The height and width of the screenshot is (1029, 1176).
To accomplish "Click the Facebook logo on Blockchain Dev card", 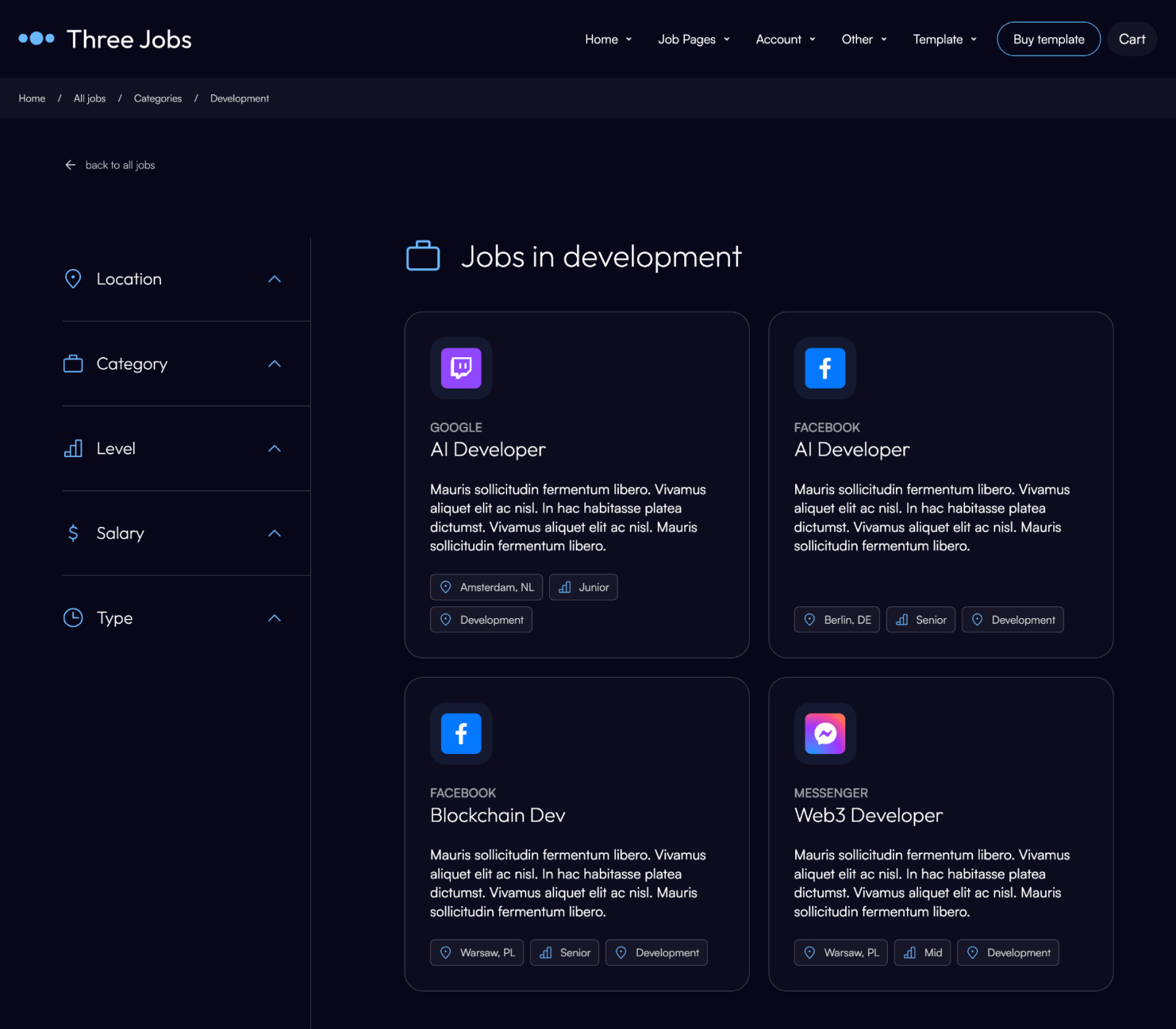I will coord(461,734).
